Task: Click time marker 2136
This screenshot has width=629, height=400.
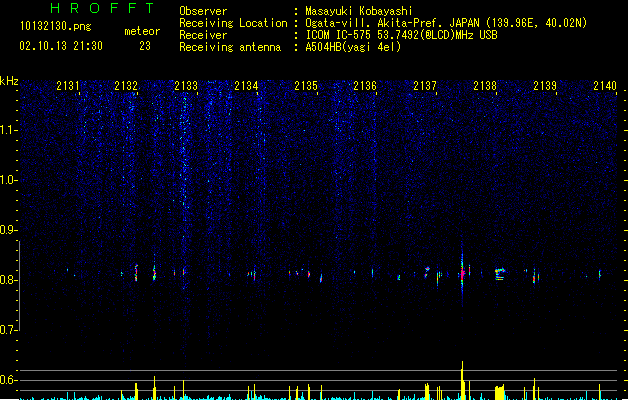Action: [x=365, y=86]
